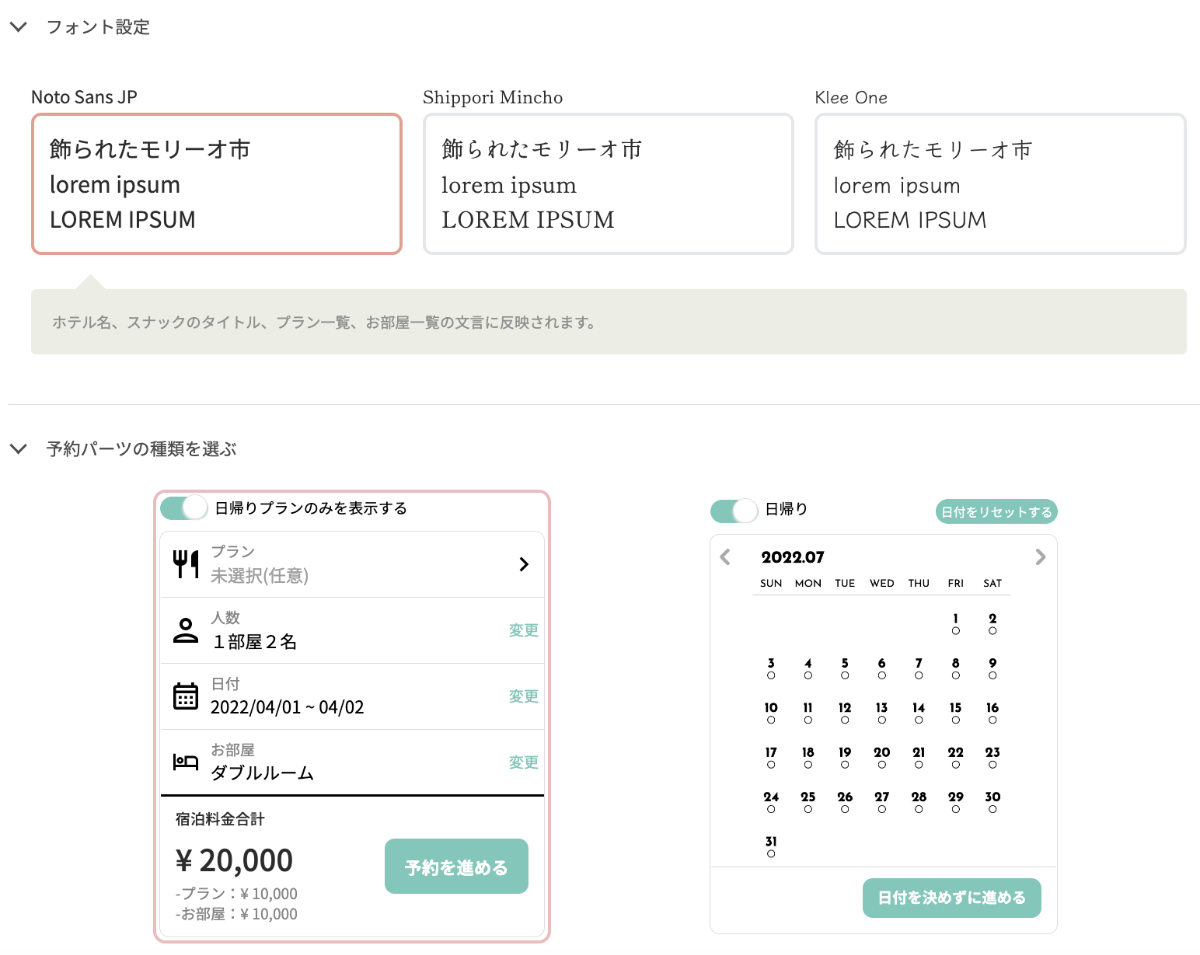
Task: Select July 15 in the calendar
Action: (955, 712)
